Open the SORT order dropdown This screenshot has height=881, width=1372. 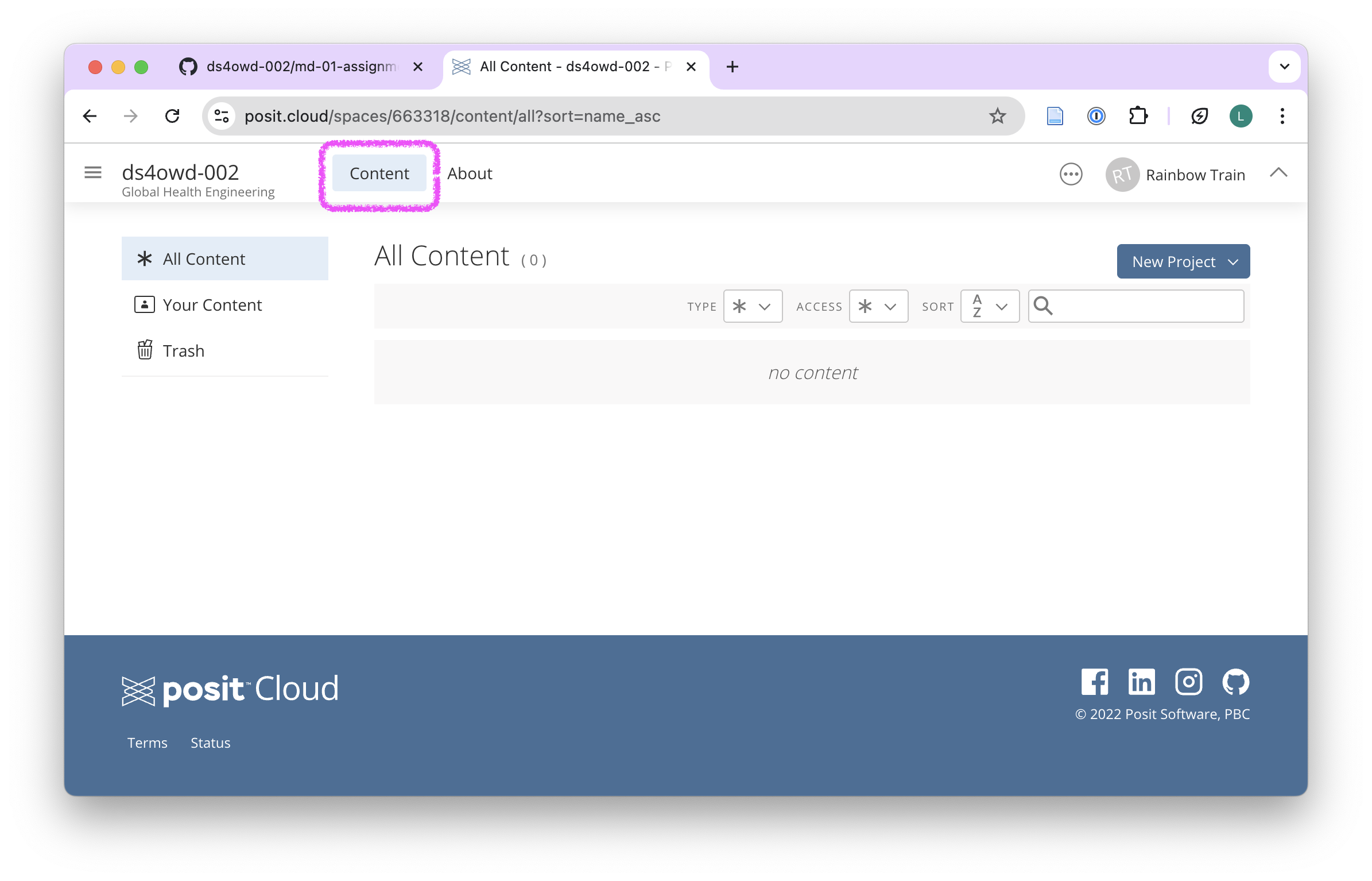coord(990,306)
